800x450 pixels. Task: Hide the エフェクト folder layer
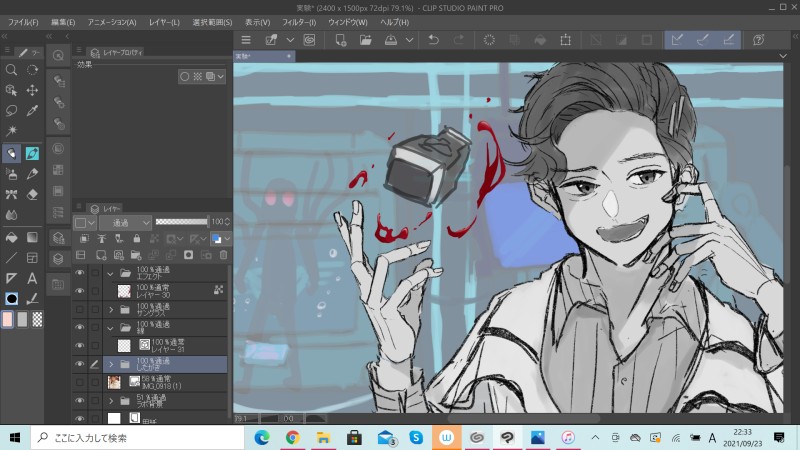pyautogui.click(x=79, y=273)
